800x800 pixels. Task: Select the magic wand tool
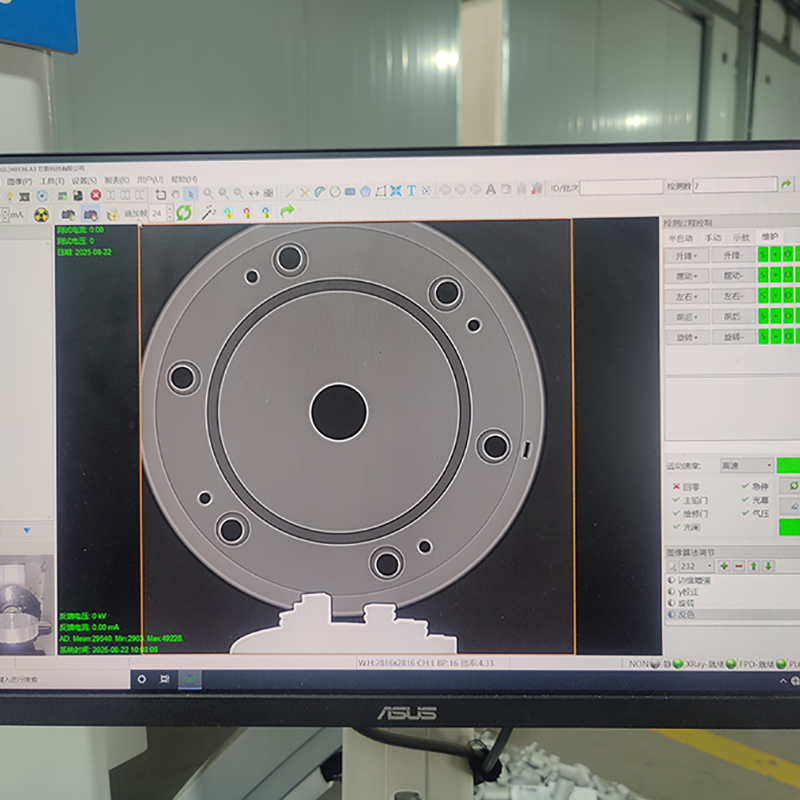[208, 213]
